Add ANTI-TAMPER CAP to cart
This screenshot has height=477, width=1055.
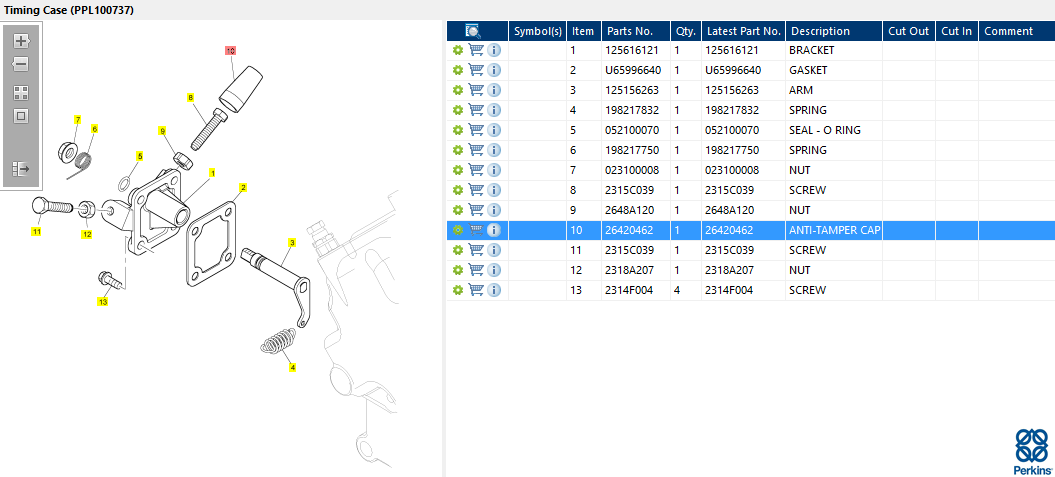(476, 230)
